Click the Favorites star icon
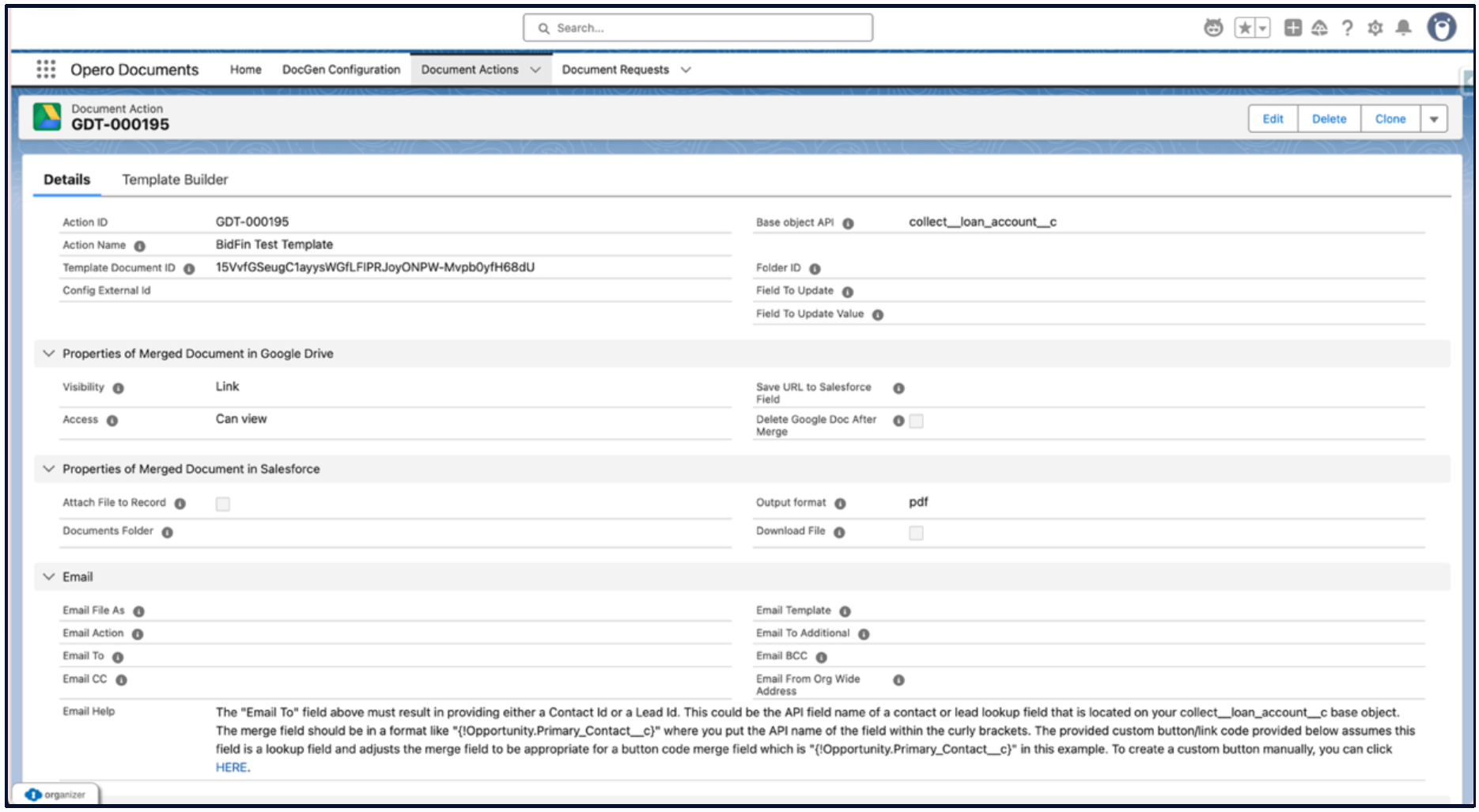Image resolution: width=1479 pixels, height=812 pixels. point(1245,28)
